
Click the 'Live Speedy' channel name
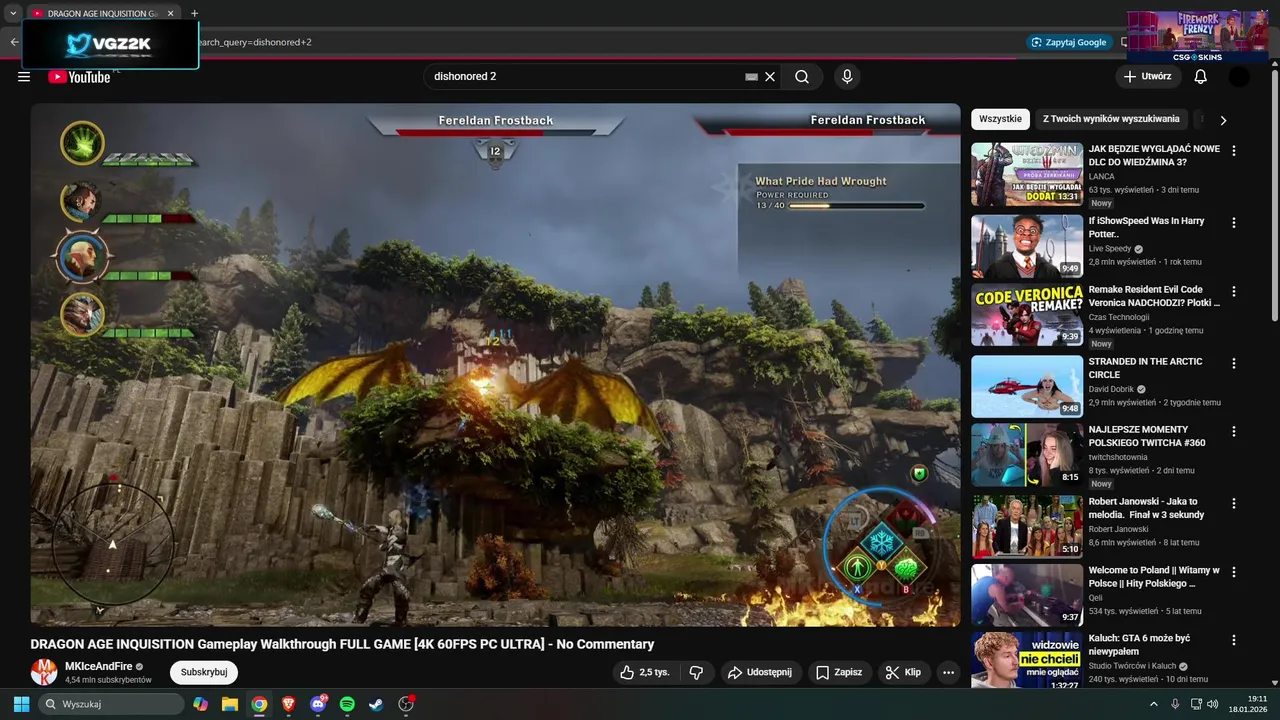tap(1110, 249)
